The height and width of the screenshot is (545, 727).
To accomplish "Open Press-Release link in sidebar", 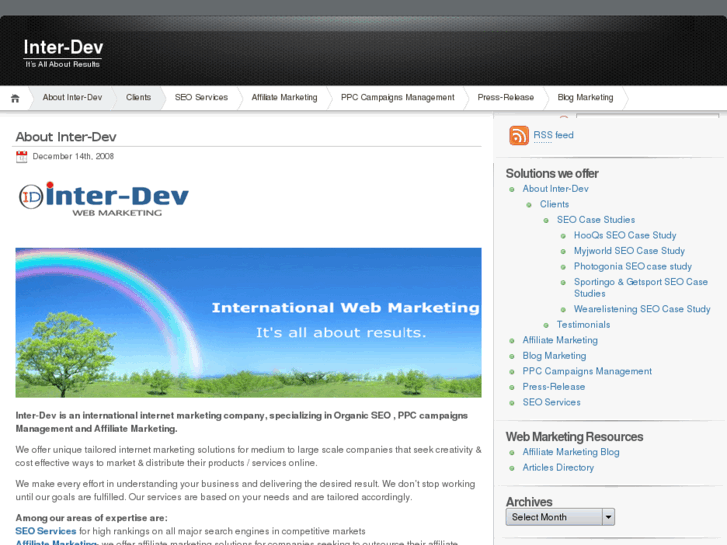I will coord(554,387).
